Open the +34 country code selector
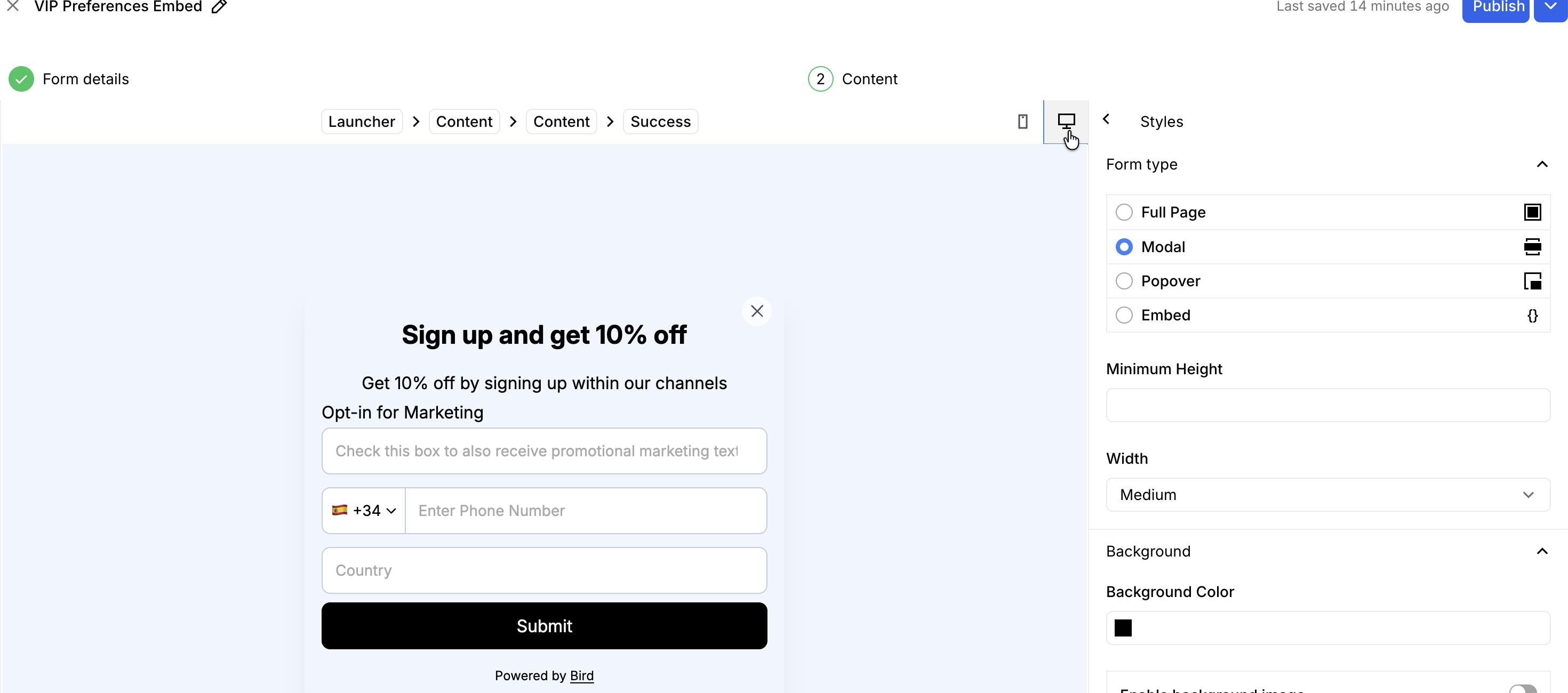The height and width of the screenshot is (693, 1568). tap(364, 511)
